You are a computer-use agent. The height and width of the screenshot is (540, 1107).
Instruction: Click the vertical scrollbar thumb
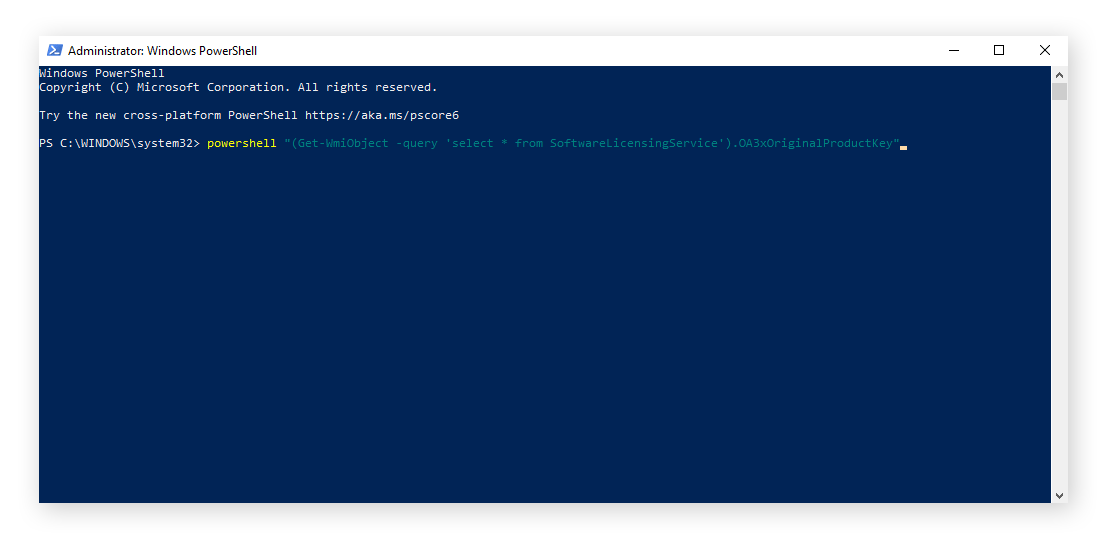click(1059, 92)
